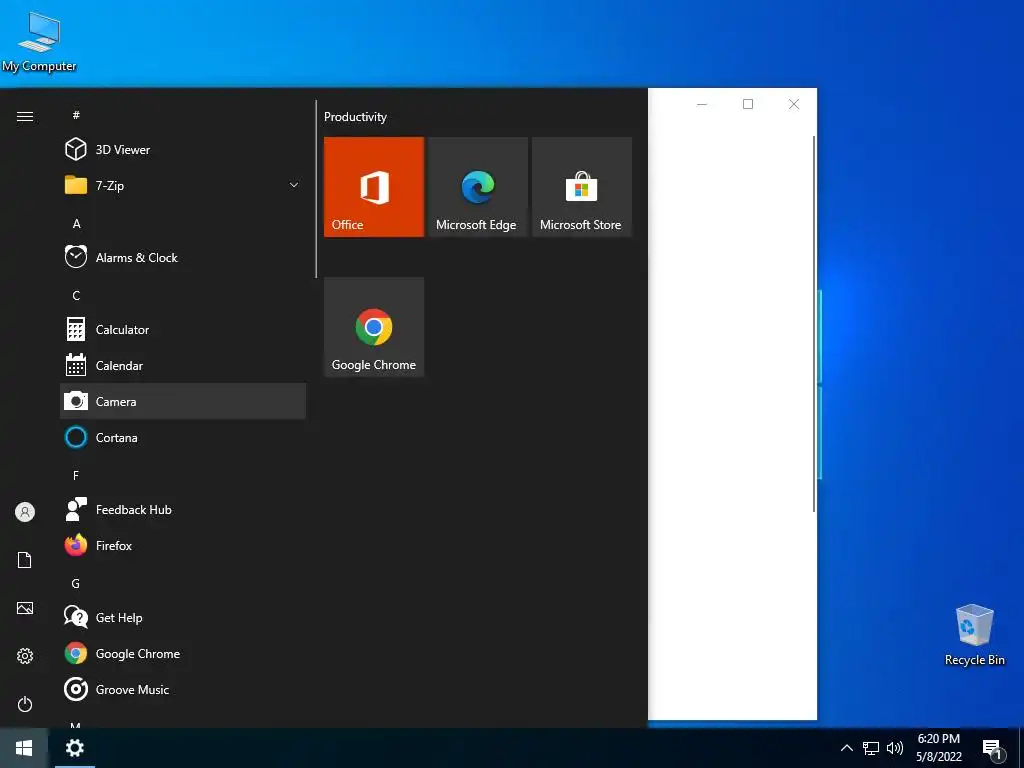Open Groove Music app
Screen dimensions: 1024x768
[183, 690]
